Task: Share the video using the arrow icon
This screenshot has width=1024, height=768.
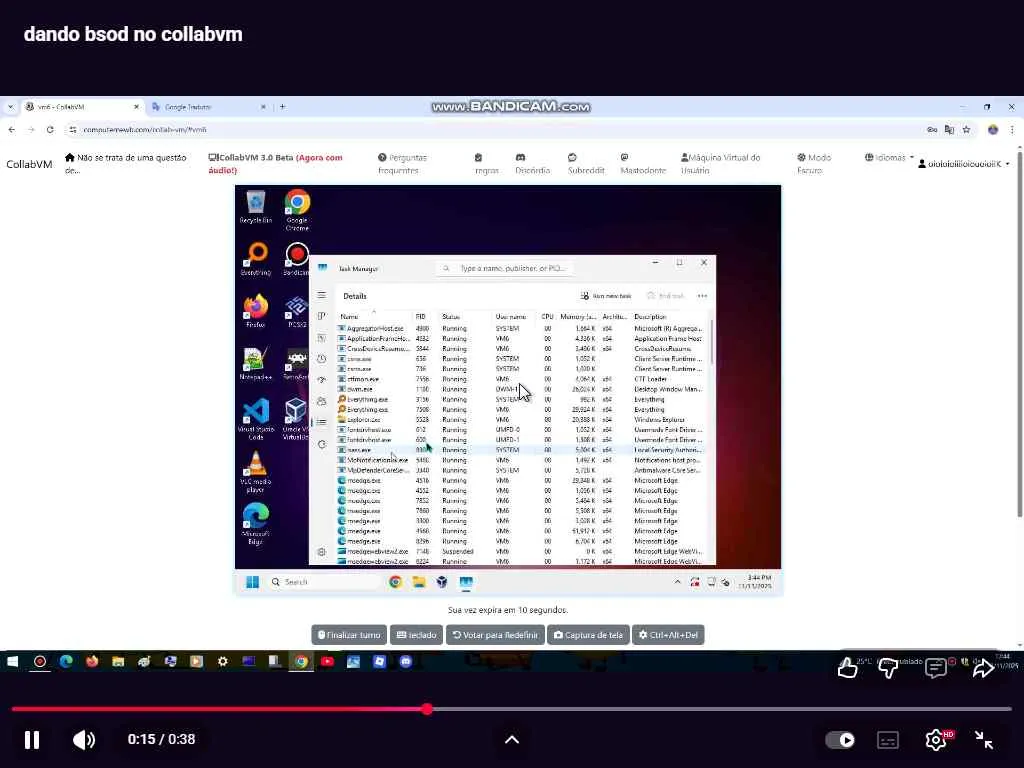Action: tap(984, 667)
